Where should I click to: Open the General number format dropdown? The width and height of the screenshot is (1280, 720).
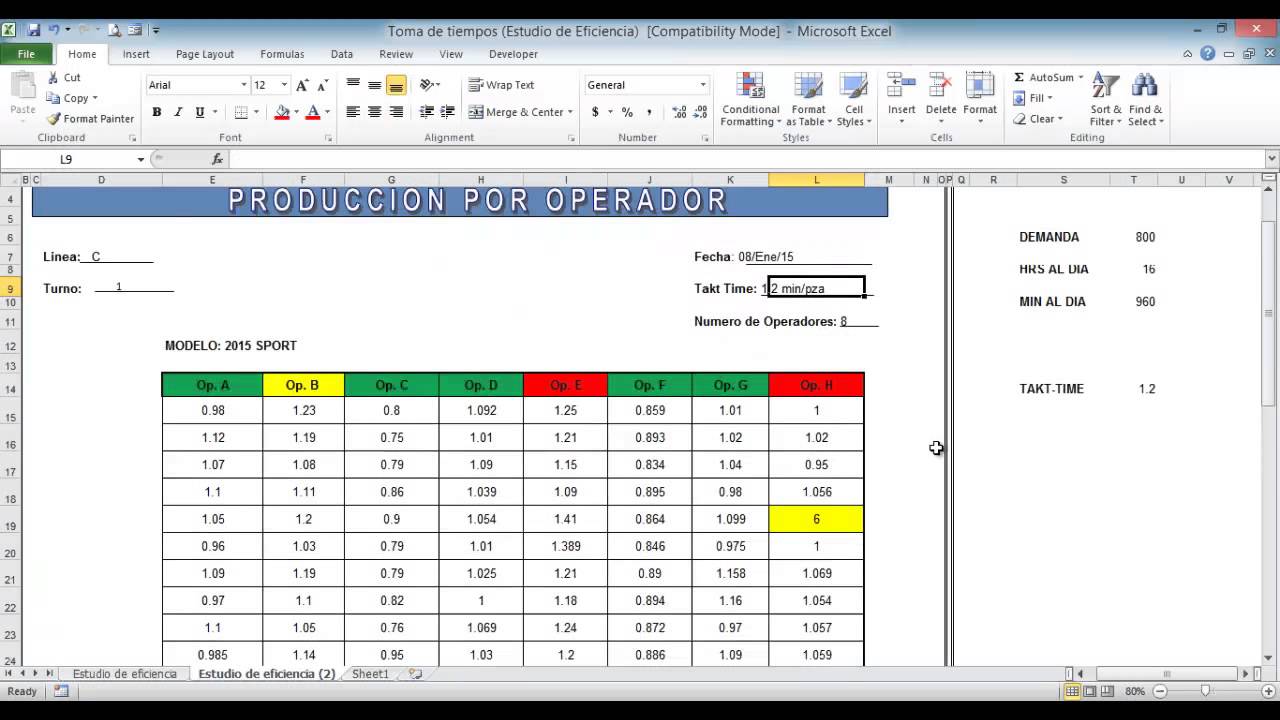coord(703,85)
